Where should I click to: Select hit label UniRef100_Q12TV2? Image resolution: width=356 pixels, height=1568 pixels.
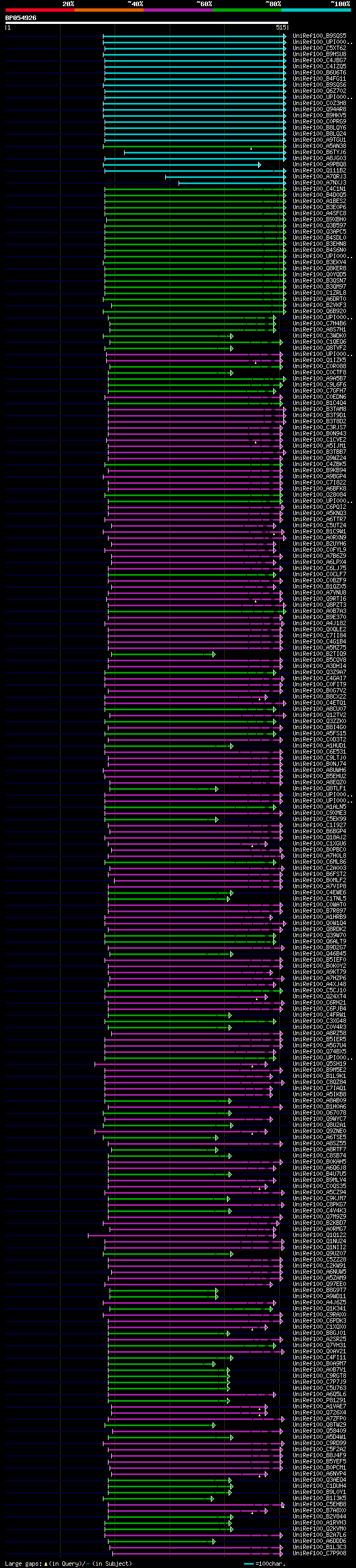coord(319,715)
